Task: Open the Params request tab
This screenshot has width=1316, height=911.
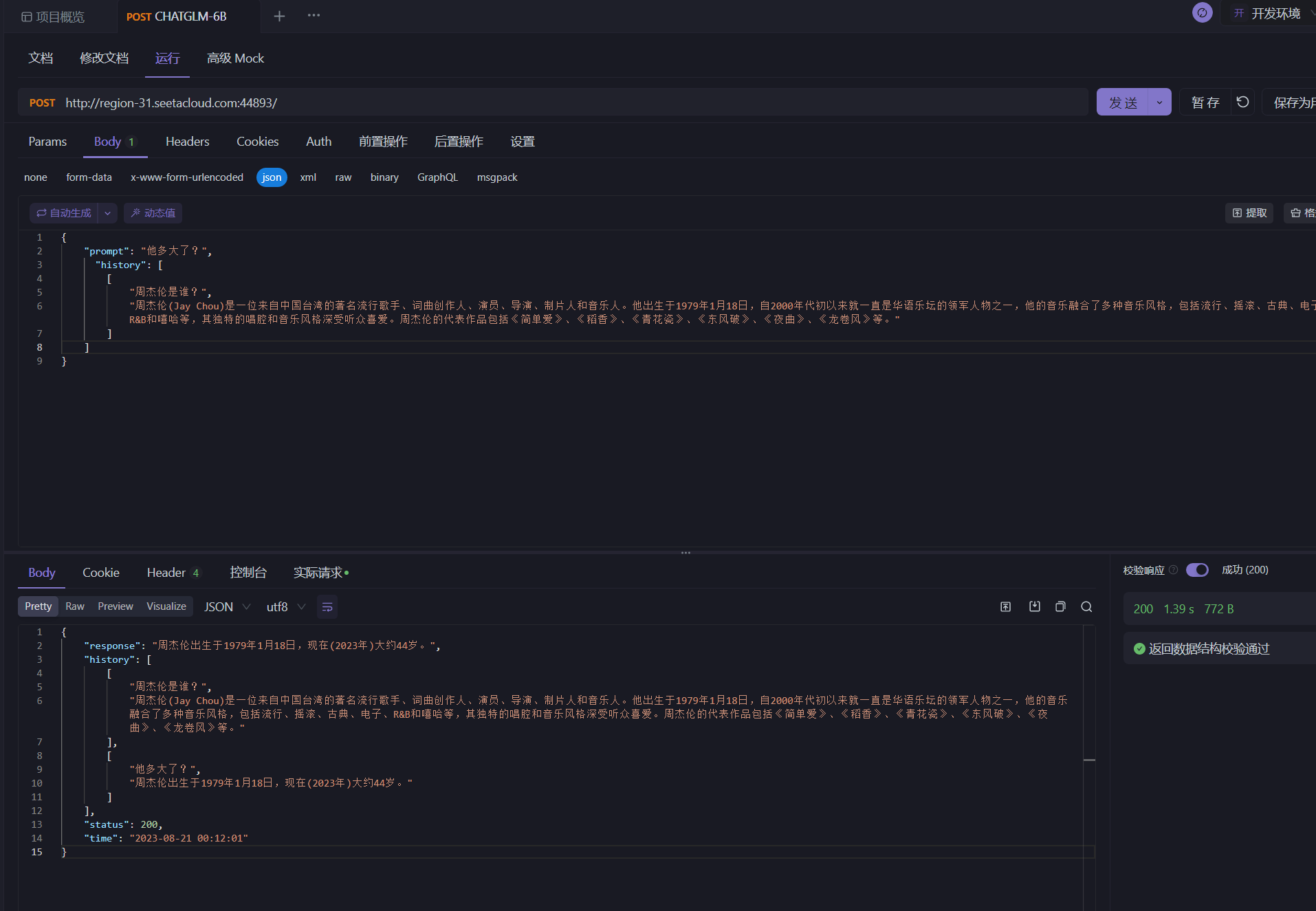Action: pyautogui.click(x=47, y=142)
